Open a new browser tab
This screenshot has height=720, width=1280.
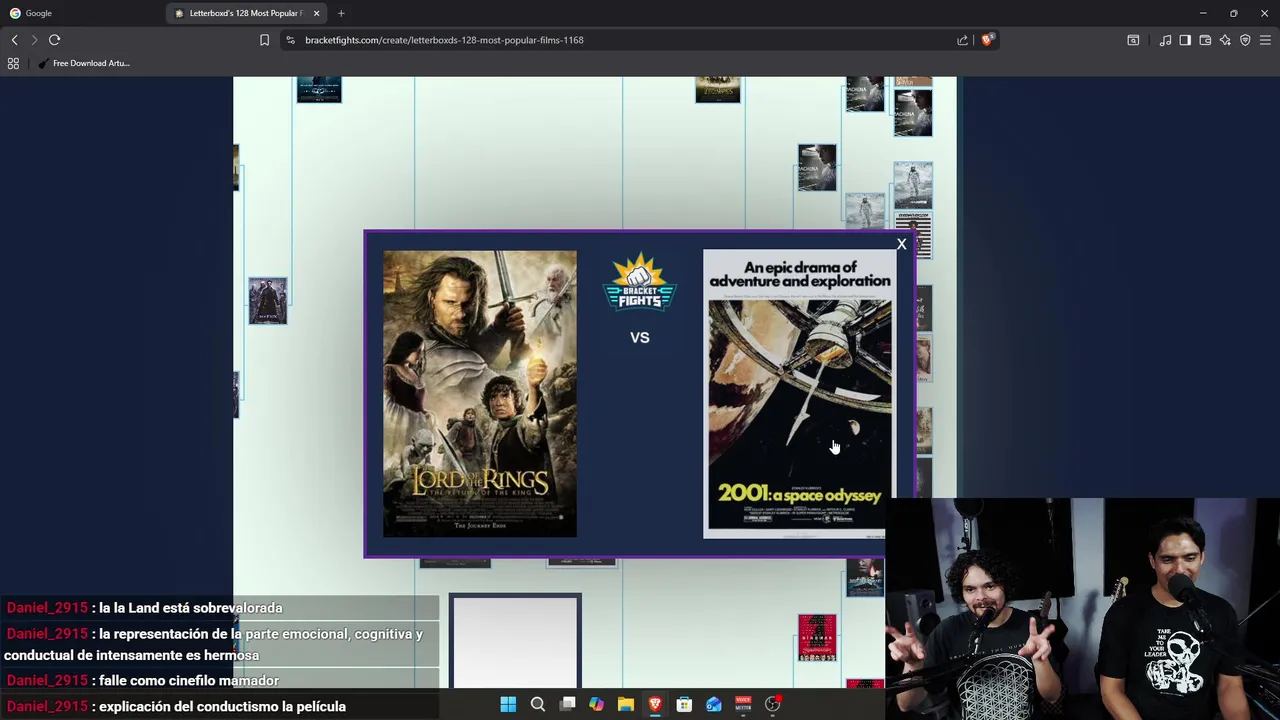click(x=341, y=13)
